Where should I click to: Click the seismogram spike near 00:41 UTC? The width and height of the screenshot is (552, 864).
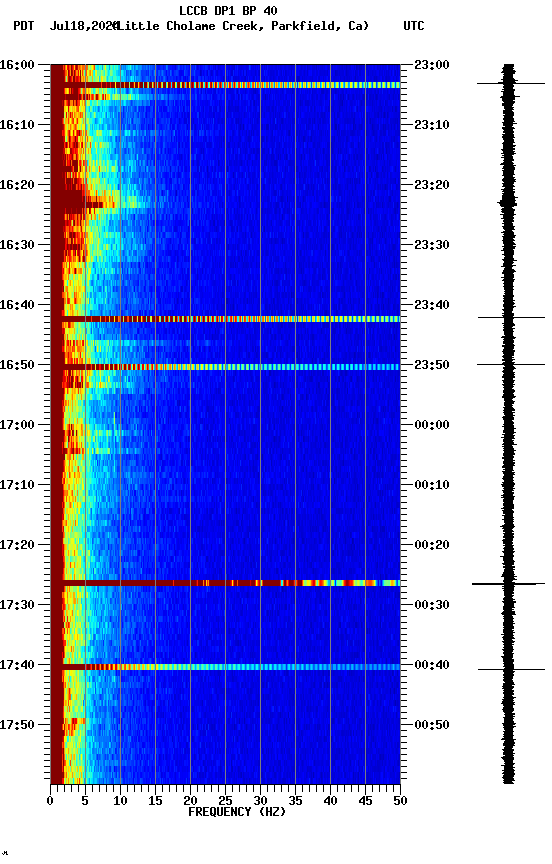tap(511, 669)
